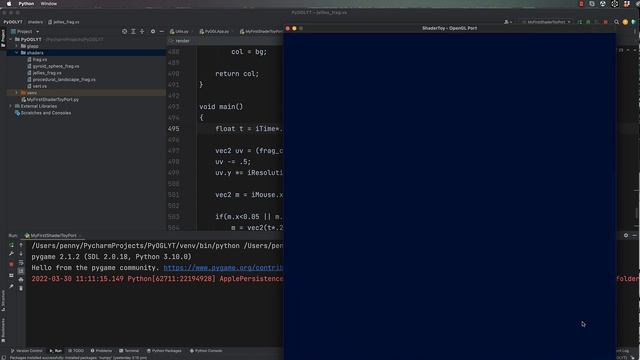Hide the Project tool window with minus icon
The width and height of the screenshot is (640, 360).
[x=162, y=31]
